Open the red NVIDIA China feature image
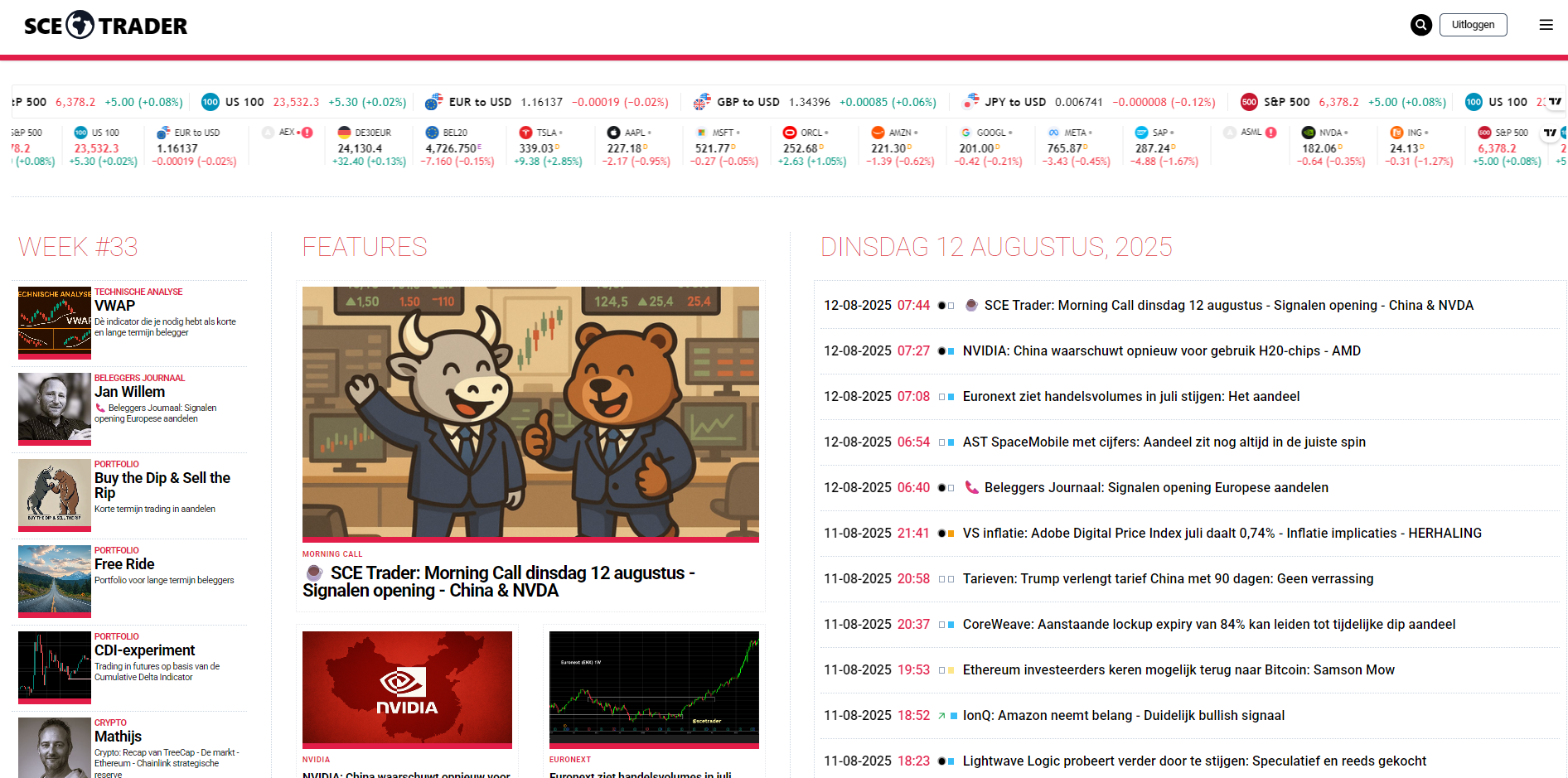This screenshot has width=1568, height=778. click(407, 690)
